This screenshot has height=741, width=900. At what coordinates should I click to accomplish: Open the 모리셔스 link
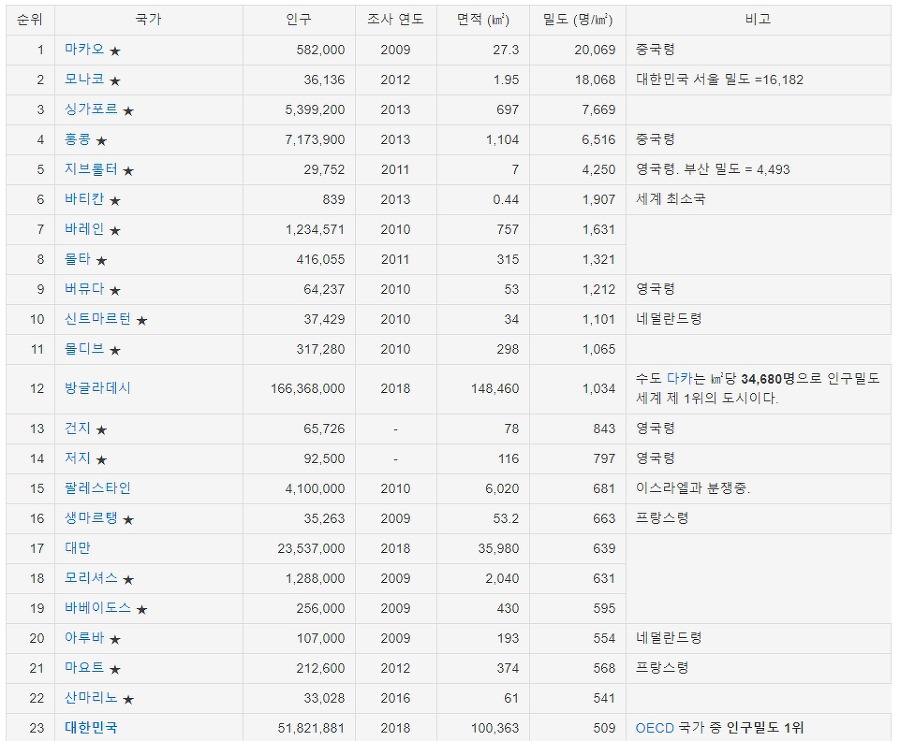(x=91, y=578)
